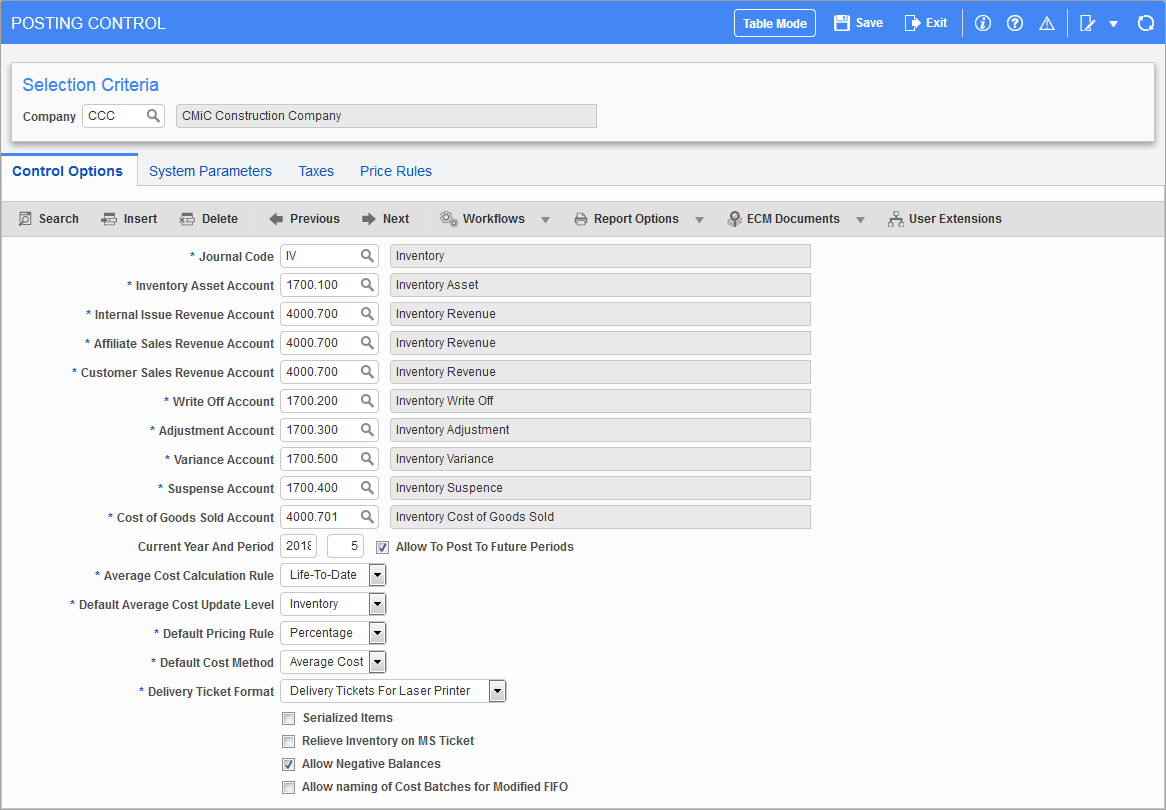The height and width of the screenshot is (810, 1166).
Task: Open the Average Cost Calculation Rule selector
Action: pyautogui.click(x=377, y=574)
